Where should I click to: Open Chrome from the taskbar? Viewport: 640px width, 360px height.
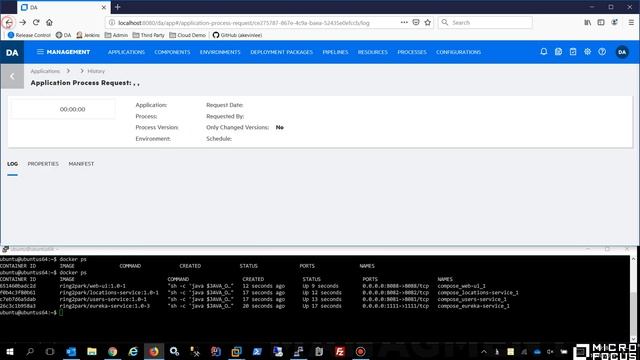click(113, 351)
